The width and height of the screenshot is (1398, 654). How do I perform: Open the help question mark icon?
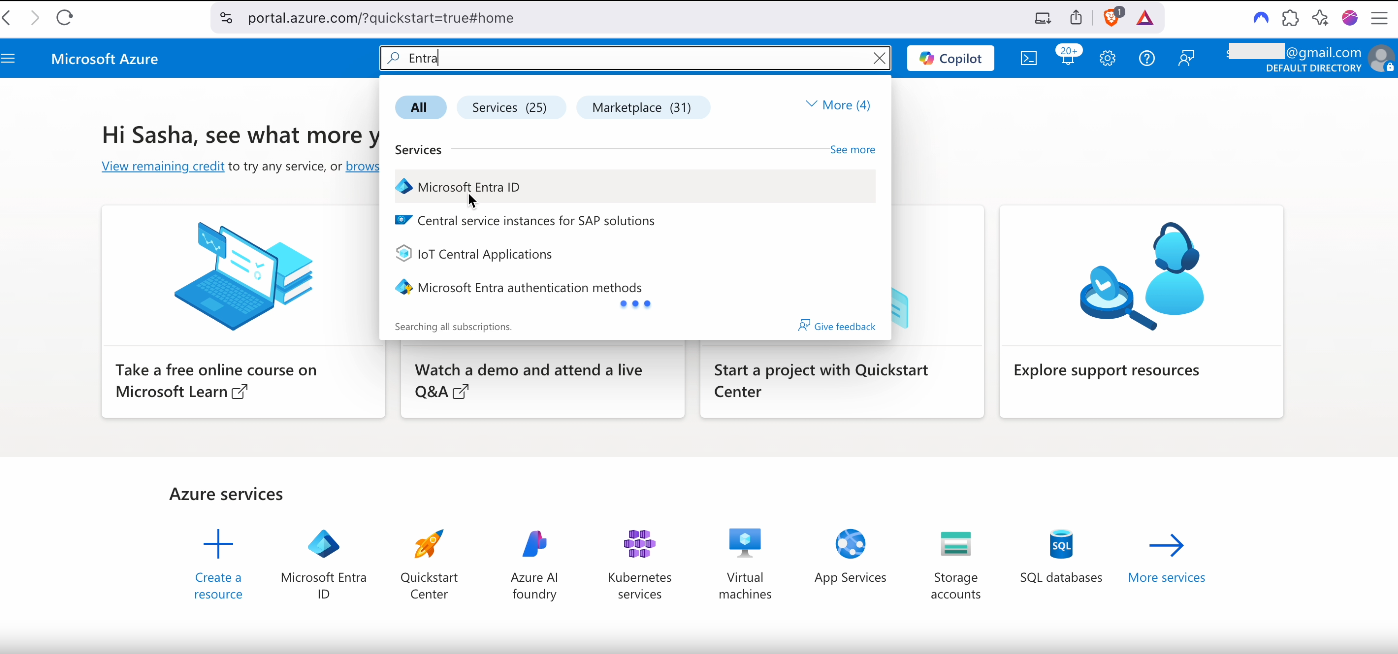1147,58
